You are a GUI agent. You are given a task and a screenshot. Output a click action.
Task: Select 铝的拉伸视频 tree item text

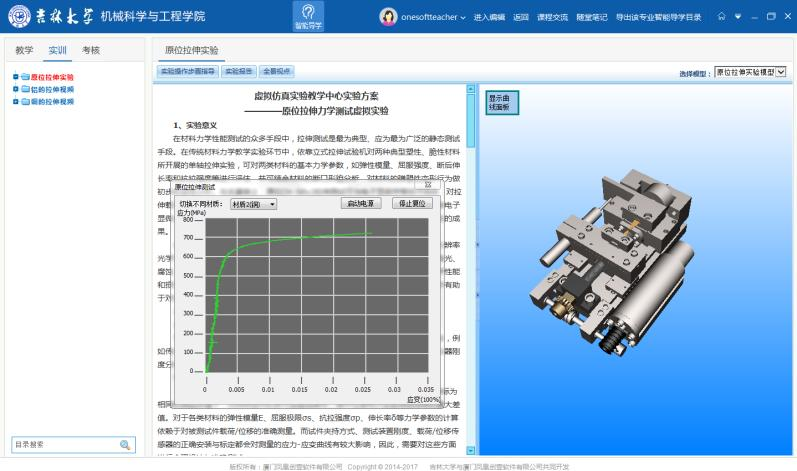pyautogui.click(x=52, y=89)
